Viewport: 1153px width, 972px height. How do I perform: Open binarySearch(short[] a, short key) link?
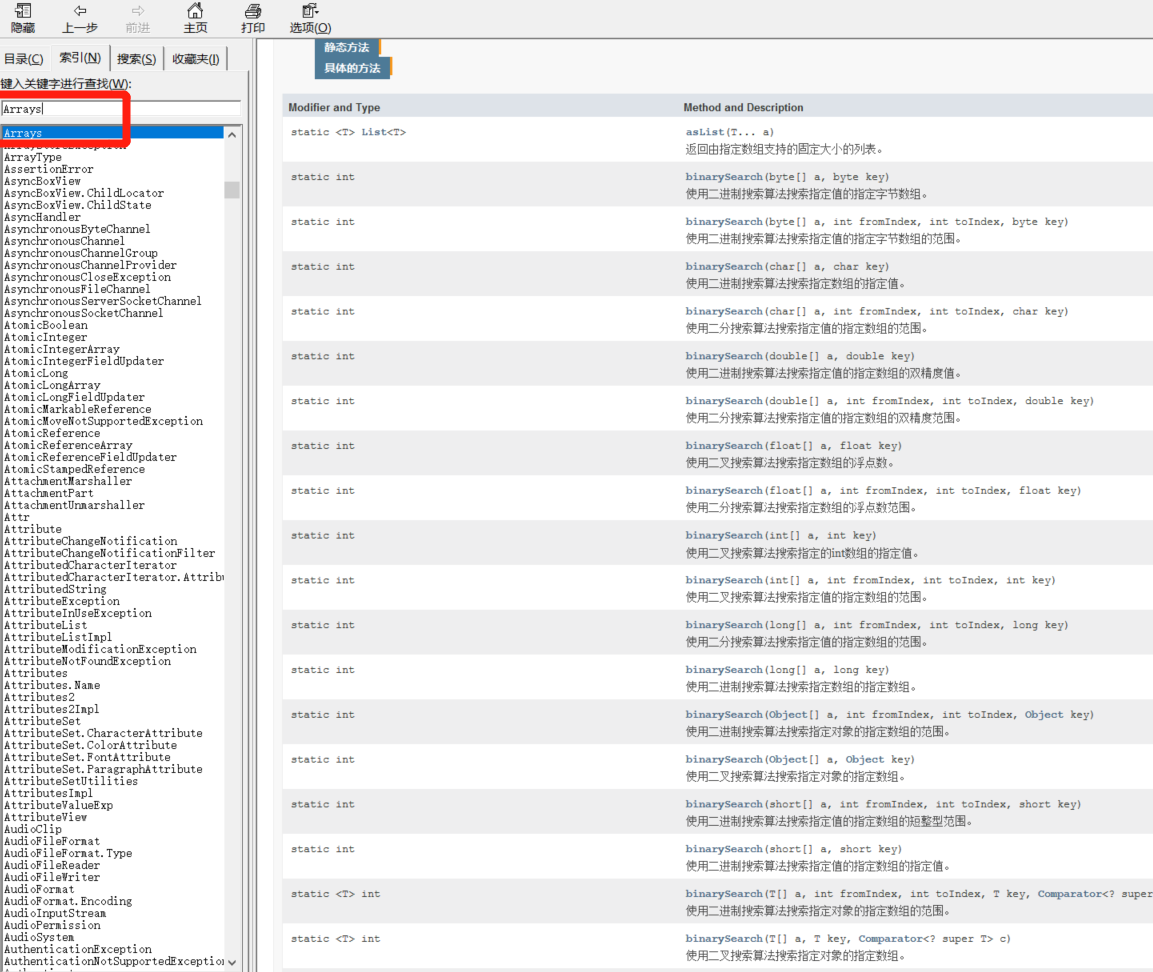coord(724,848)
